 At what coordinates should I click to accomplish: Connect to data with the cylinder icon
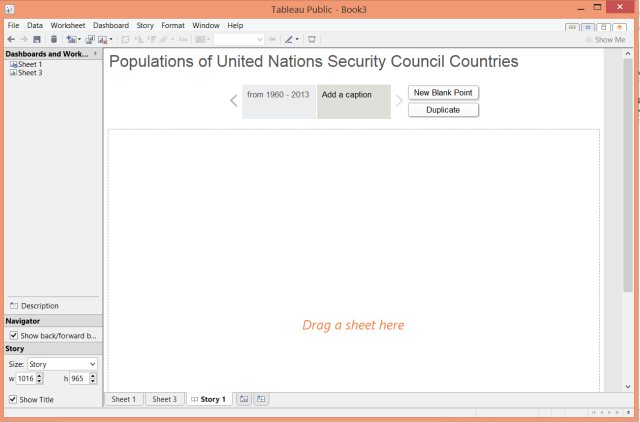click(53, 39)
